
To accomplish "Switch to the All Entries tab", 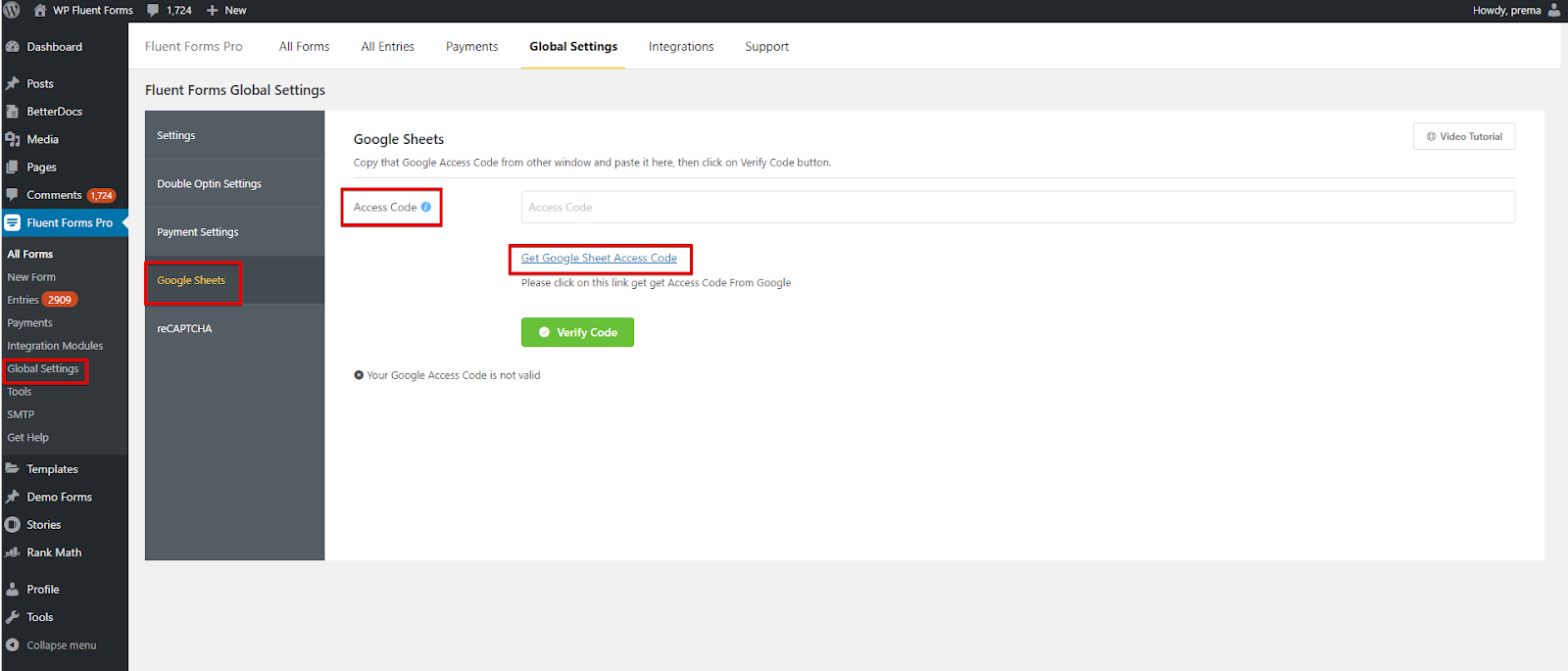I will click(388, 46).
